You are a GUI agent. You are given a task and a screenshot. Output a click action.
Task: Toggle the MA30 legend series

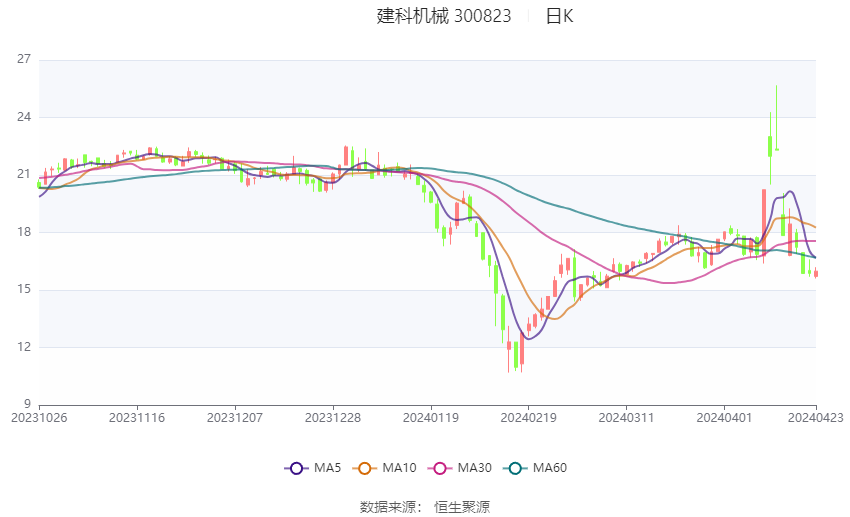click(x=460, y=468)
